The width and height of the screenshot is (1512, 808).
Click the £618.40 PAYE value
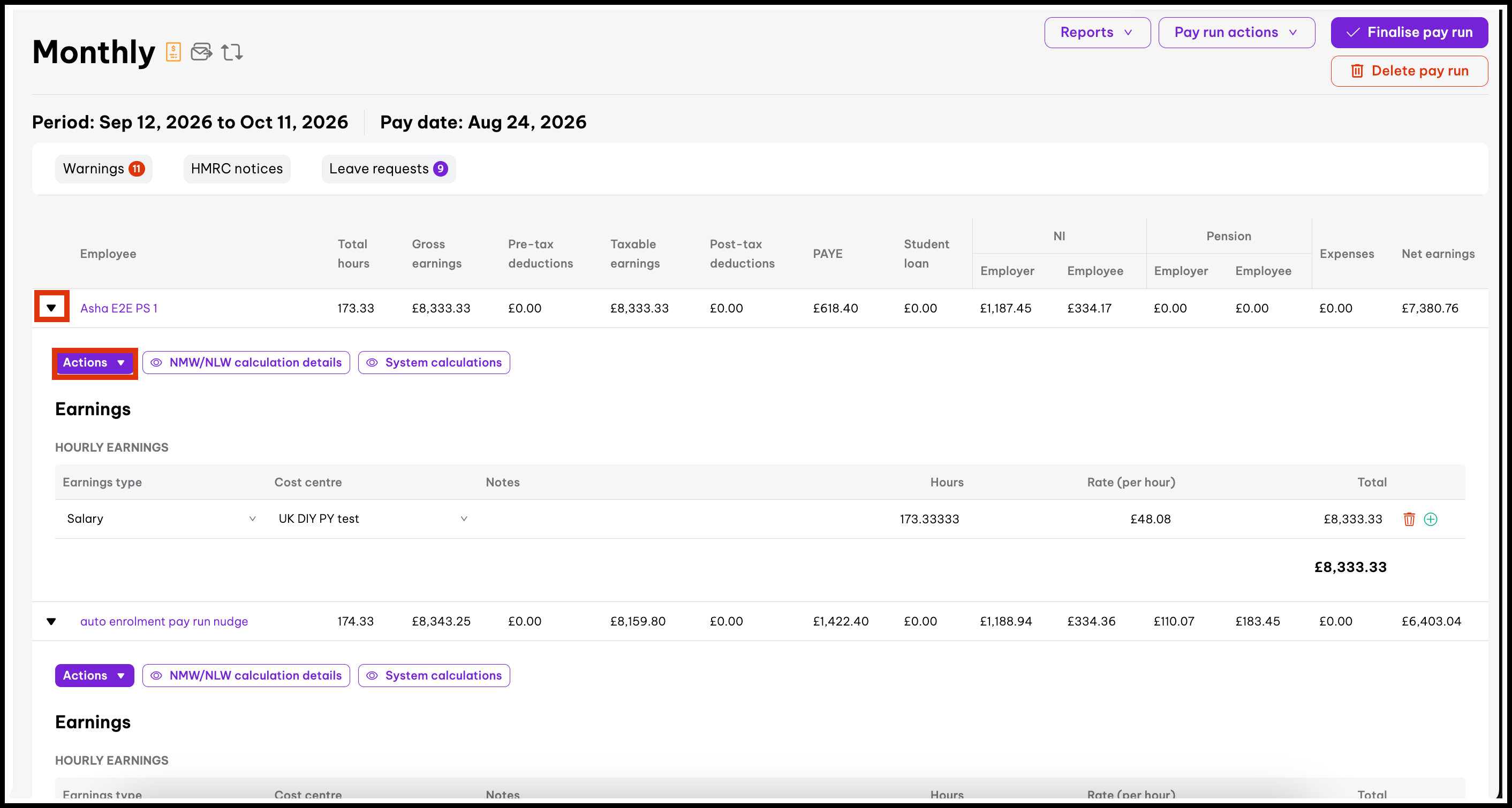[x=835, y=308]
